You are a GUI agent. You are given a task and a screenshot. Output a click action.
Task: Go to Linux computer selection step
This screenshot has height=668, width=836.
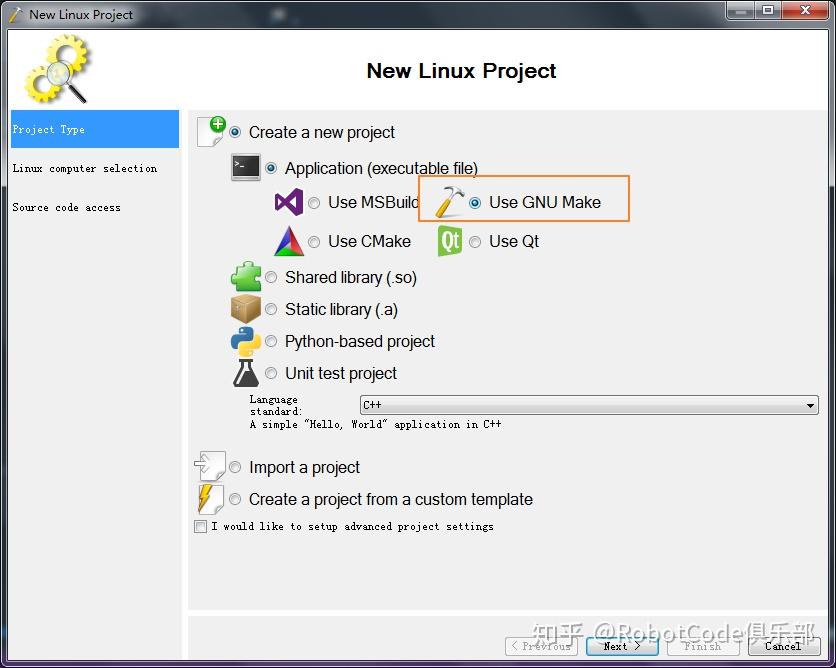coord(95,168)
